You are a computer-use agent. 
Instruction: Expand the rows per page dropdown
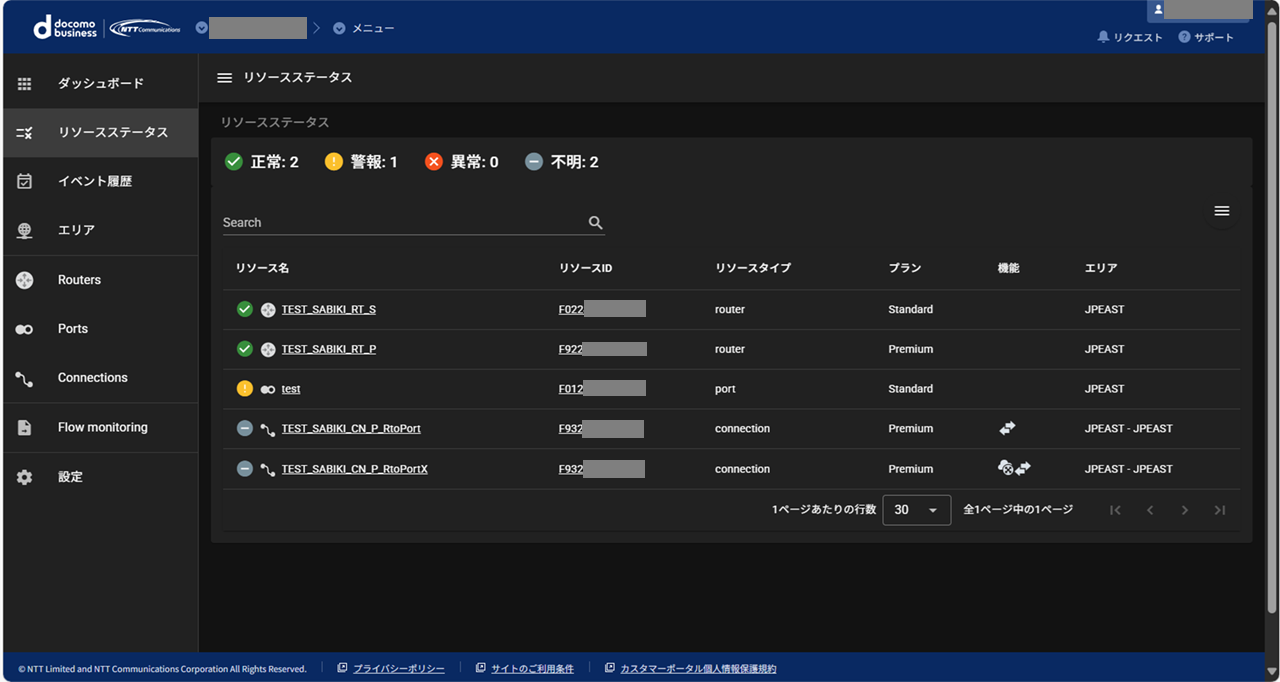click(916, 510)
